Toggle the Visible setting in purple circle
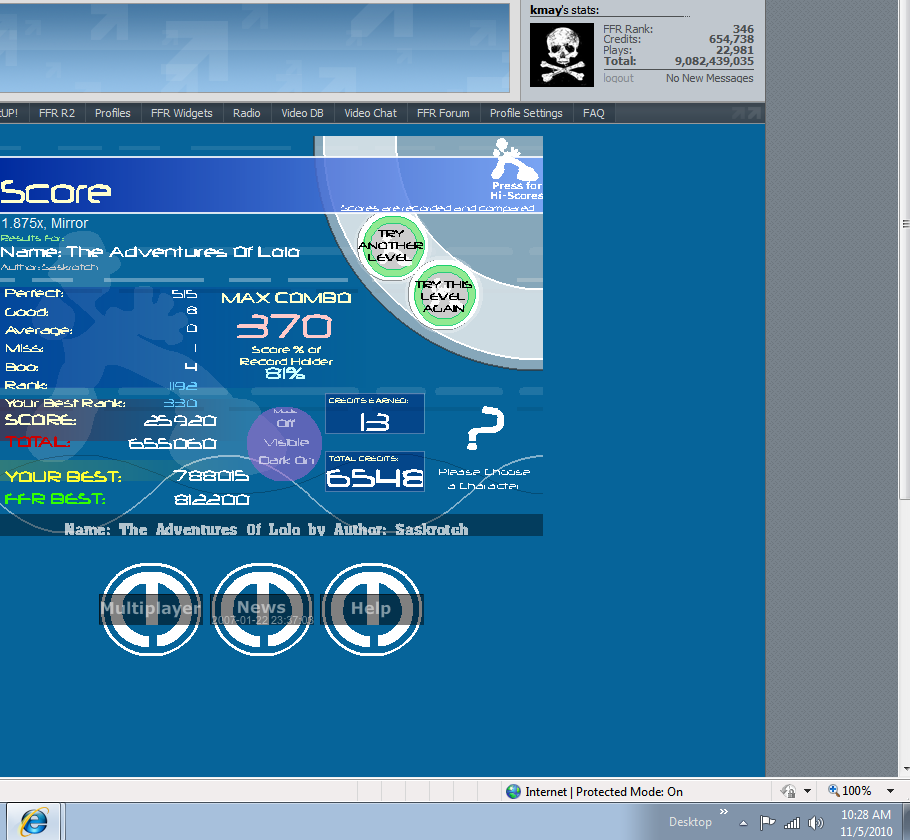This screenshot has width=910, height=840. pos(285,442)
